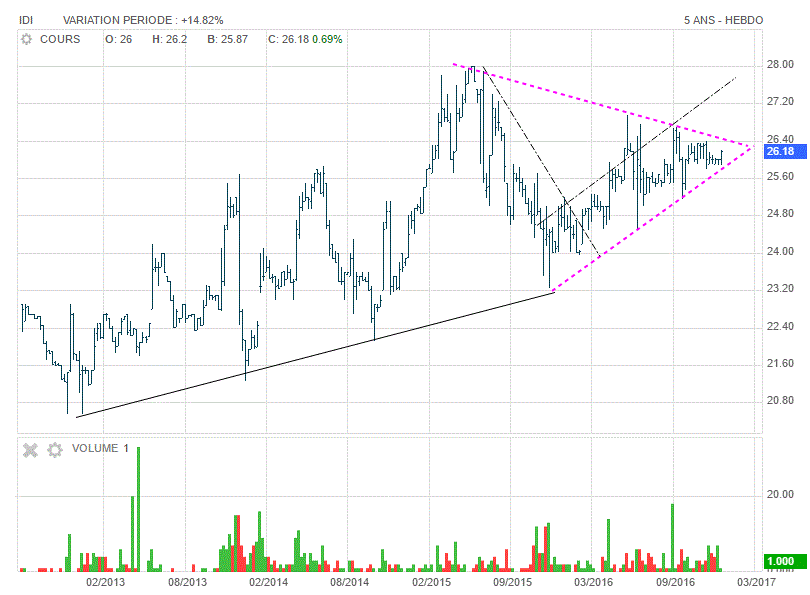Remove the VOLUME indicator with the X icon
Viewport: 810px width, 595px height.
pyautogui.click(x=30, y=450)
